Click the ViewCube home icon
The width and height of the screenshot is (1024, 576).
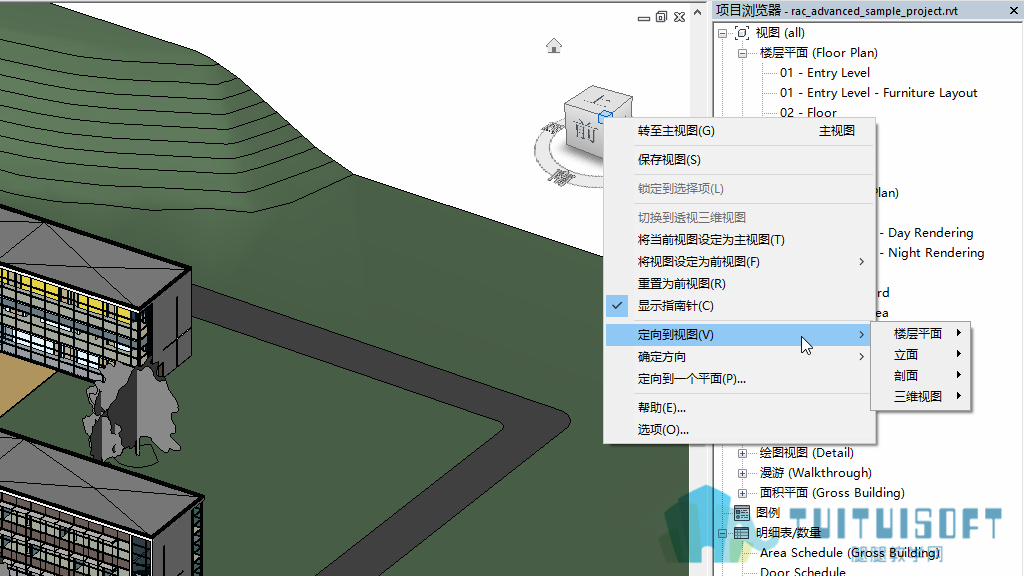(x=554, y=46)
